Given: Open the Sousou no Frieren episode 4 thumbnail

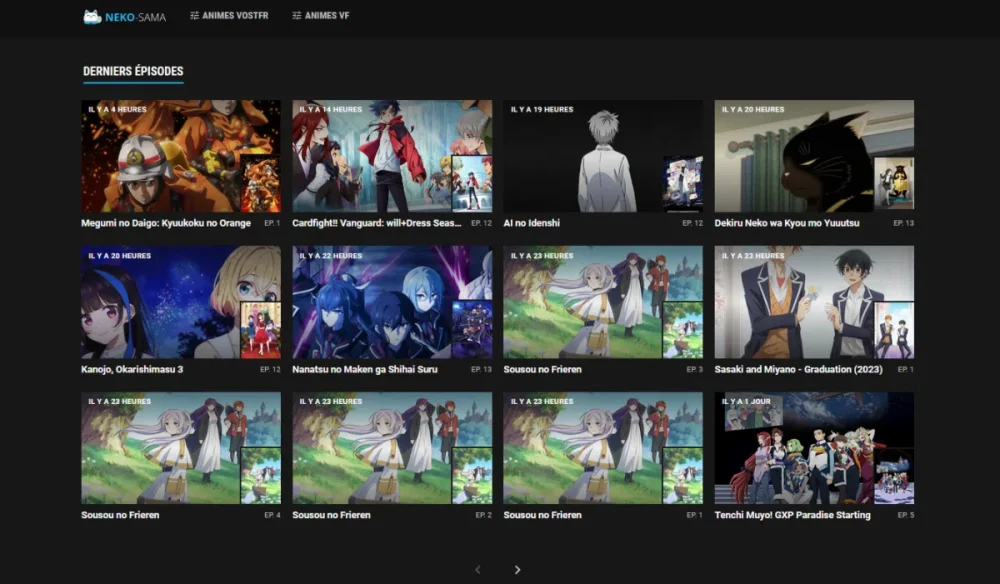Looking at the screenshot, I should [181, 448].
